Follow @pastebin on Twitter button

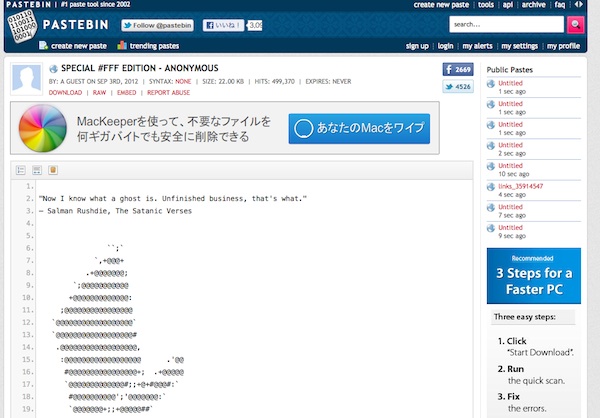point(158,24)
